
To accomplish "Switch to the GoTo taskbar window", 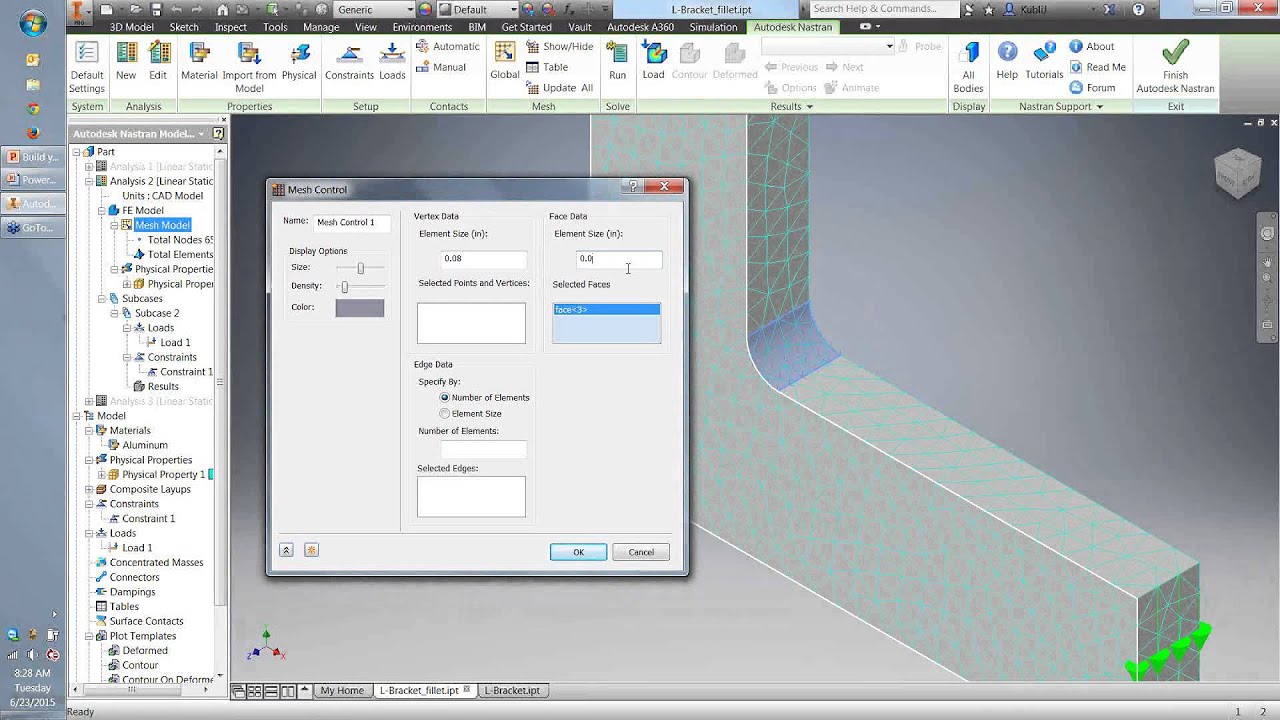I will [31, 228].
